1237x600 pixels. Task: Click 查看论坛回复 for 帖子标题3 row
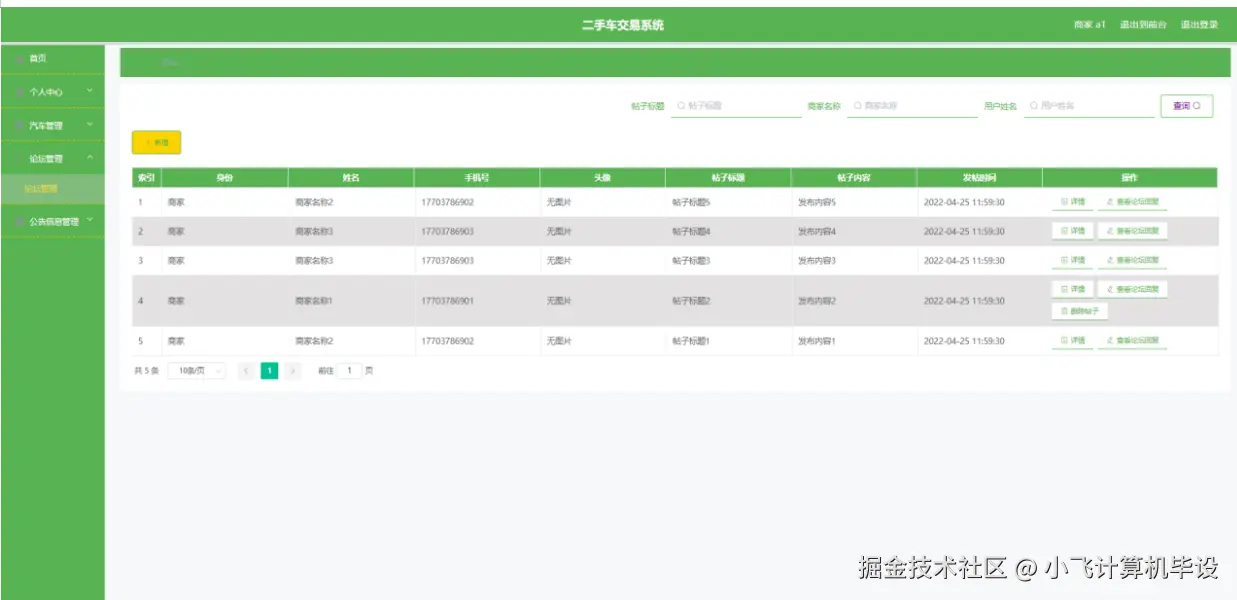click(1132, 260)
